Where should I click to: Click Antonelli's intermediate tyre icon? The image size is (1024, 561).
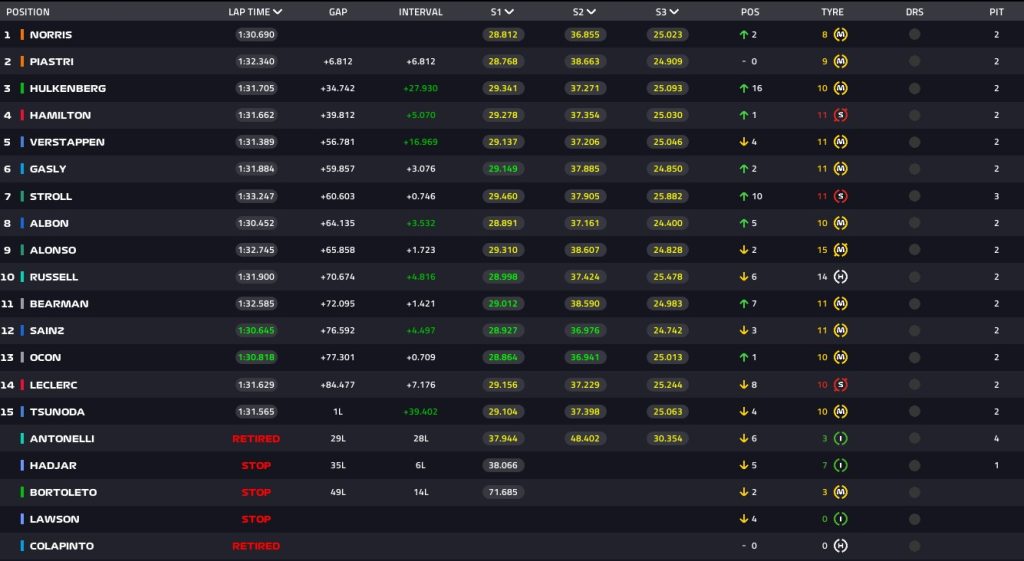pyautogui.click(x=841, y=438)
